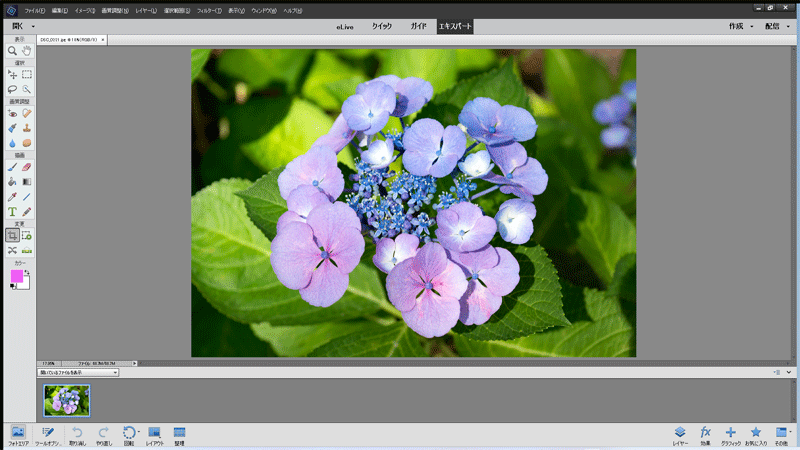Viewport: 800px width, 450px height.
Task: Open the Help (ヘルプ) menu
Action: pyautogui.click(x=293, y=11)
